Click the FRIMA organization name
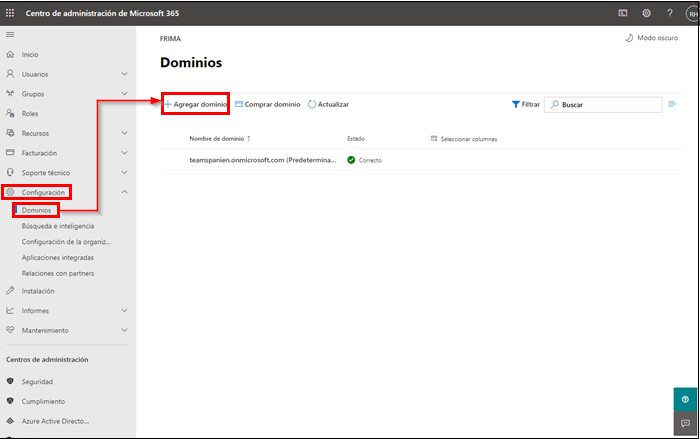Screen dimensions: 700x439 [170, 39]
